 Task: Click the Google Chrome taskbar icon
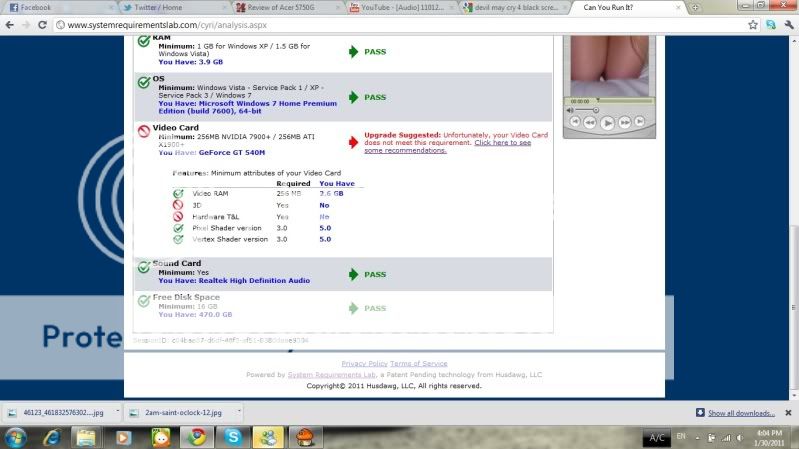[198, 437]
